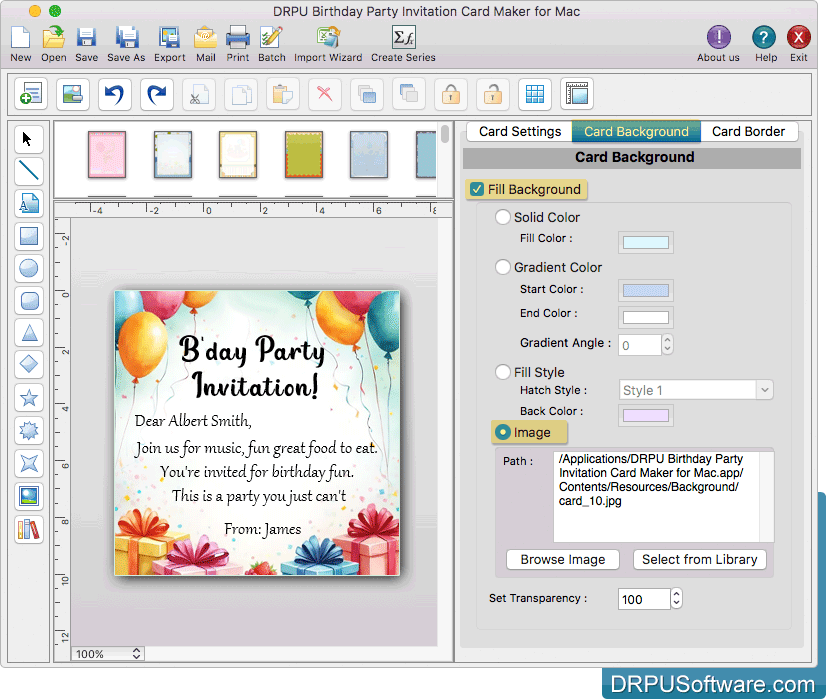
Task: Open the Card Settings tab
Action: click(x=518, y=131)
